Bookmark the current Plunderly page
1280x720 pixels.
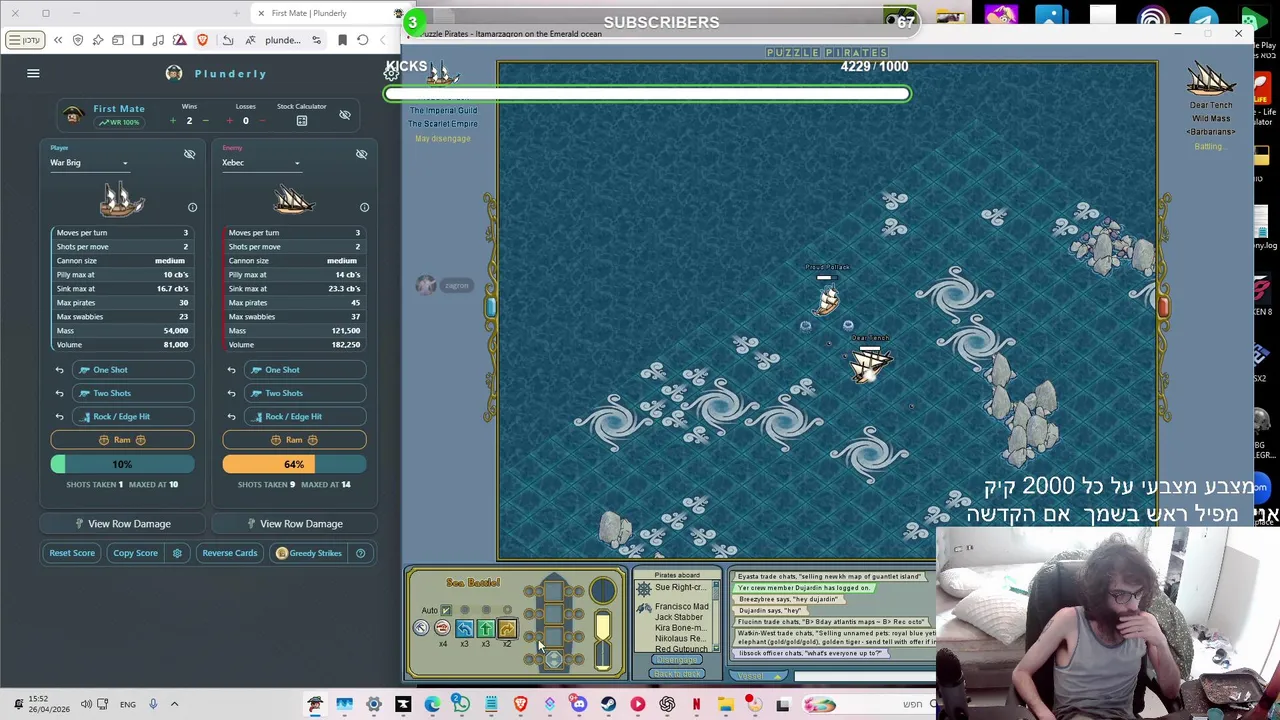pos(342,40)
